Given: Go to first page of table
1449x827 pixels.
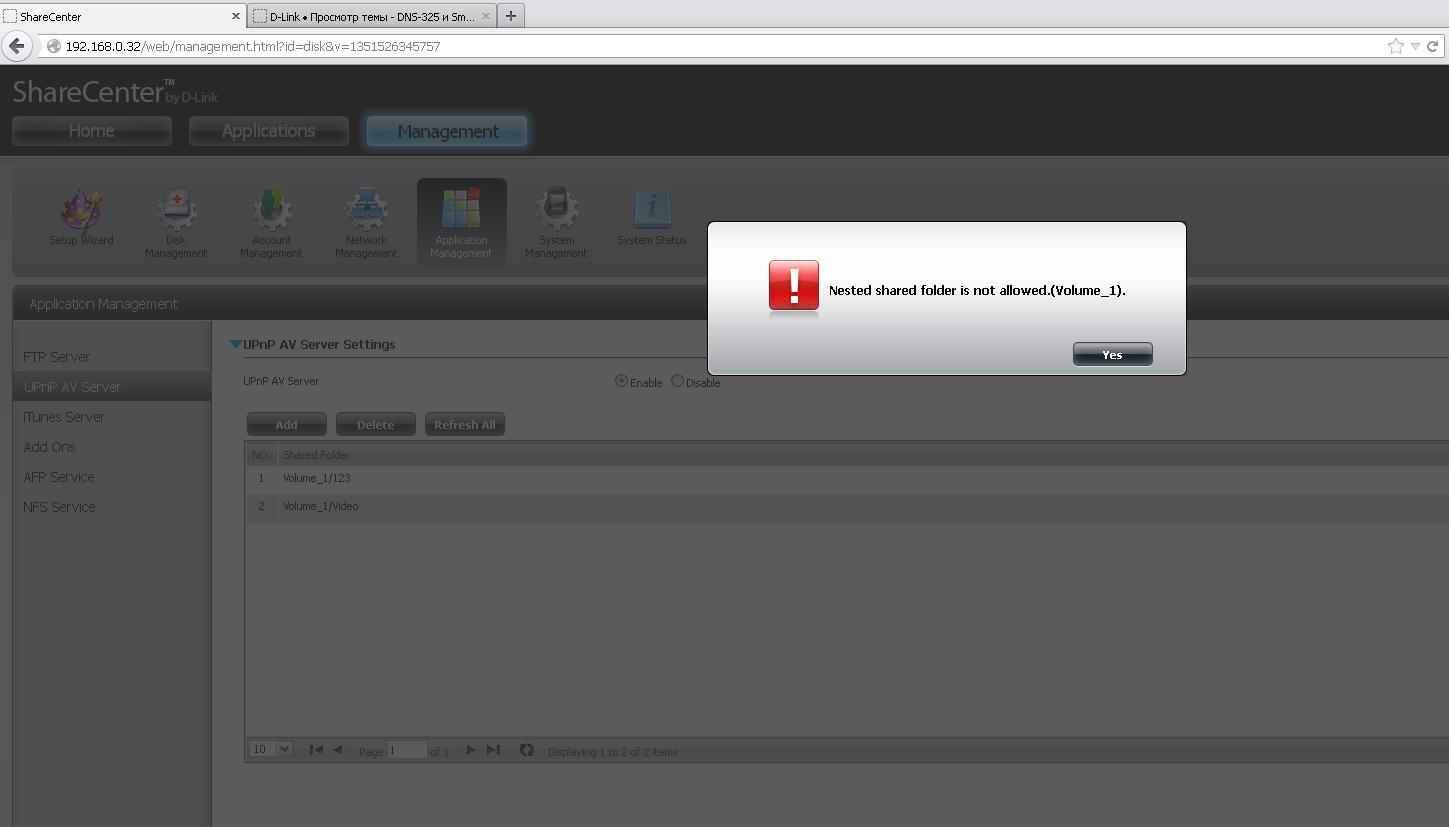Looking at the screenshot, I should 316,750.
